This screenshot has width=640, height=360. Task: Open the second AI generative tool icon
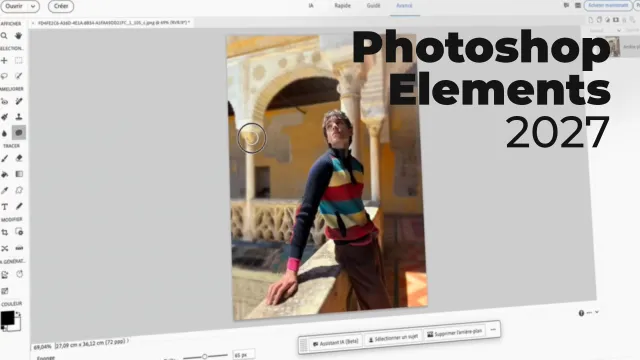click(20, 274)
